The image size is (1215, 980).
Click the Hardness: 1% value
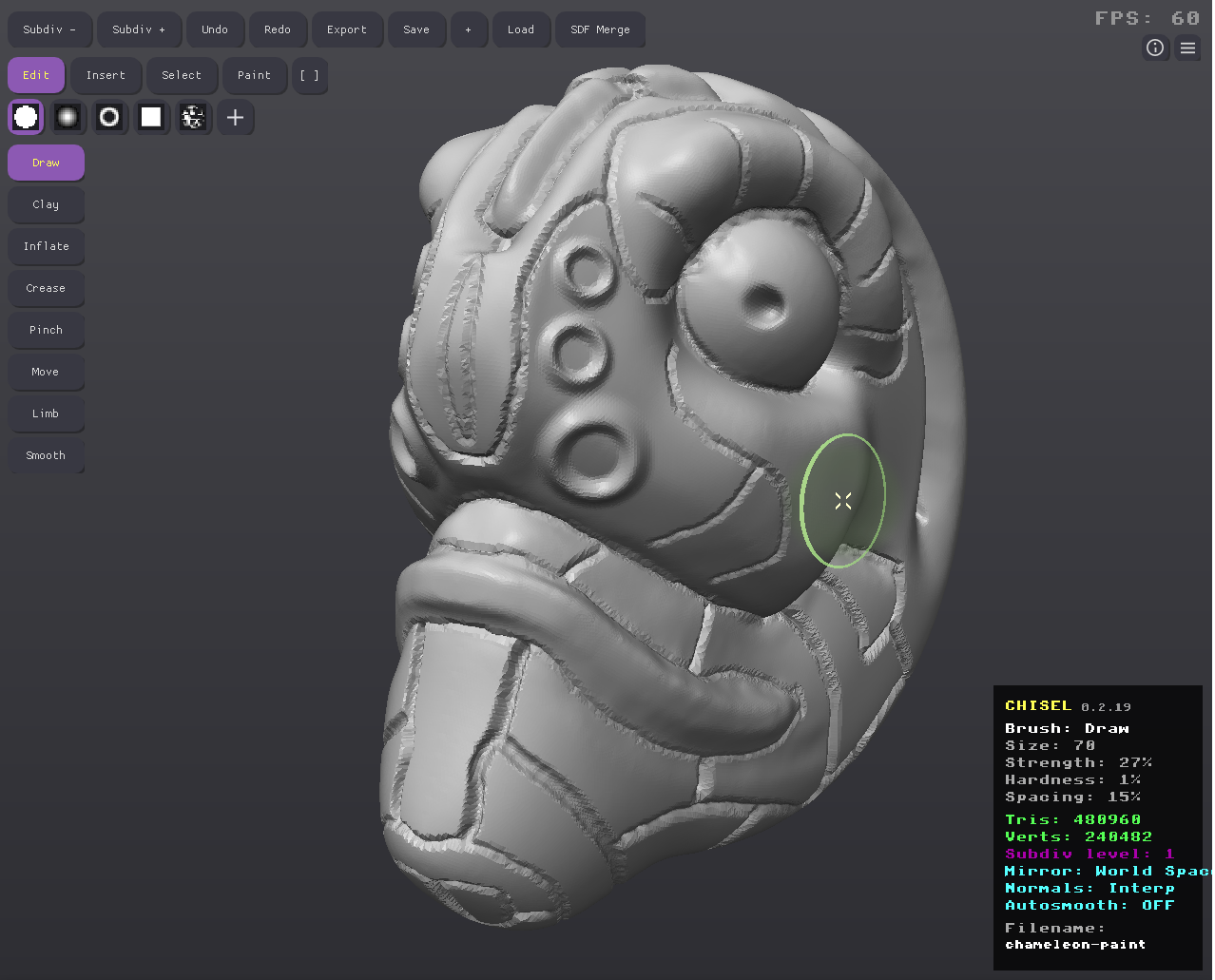click(x=1073, y=780)
